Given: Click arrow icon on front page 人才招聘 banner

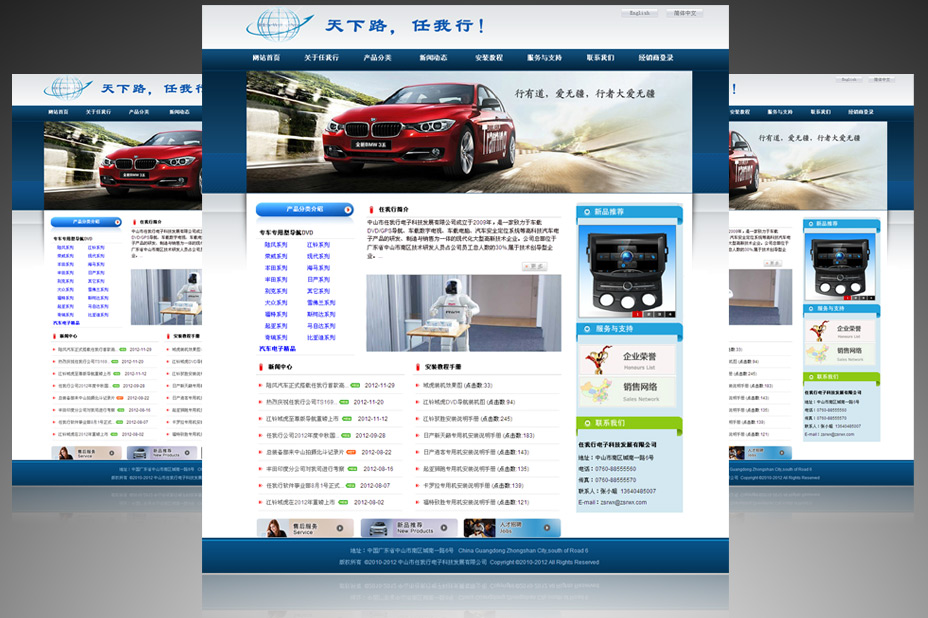Looking at the screenshot, I should [x=547, y=528].
